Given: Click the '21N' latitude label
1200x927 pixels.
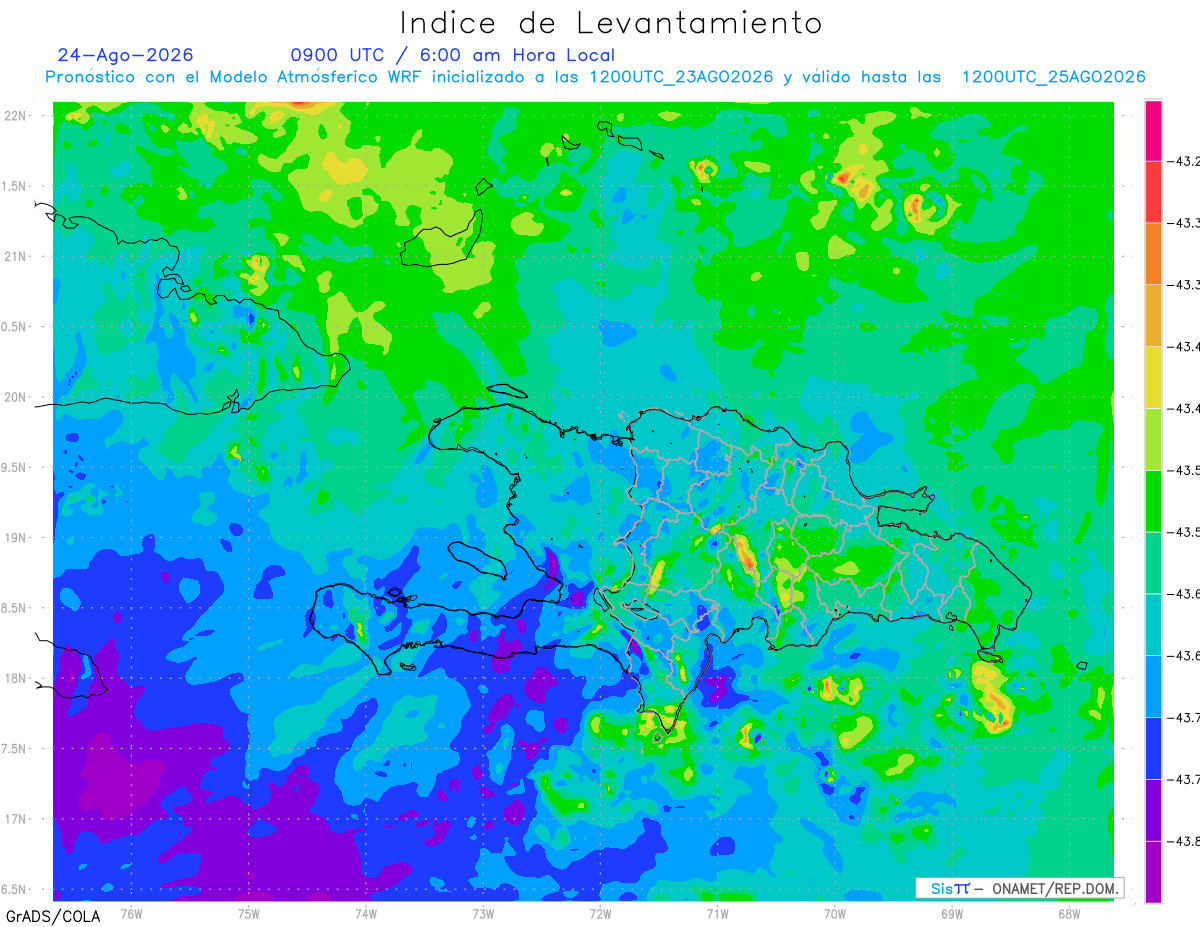Looking at the screenshot, I should [x=17, y=257].
